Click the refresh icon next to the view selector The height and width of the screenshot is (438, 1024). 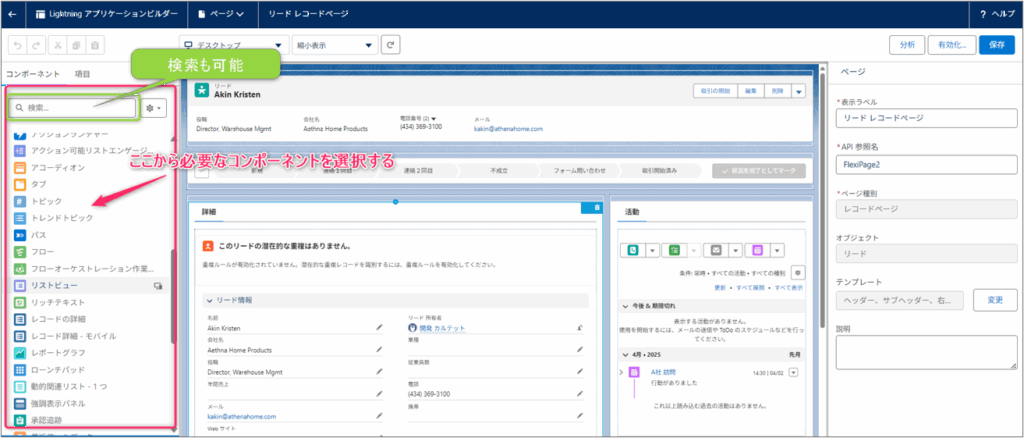[x=391, y=45]
